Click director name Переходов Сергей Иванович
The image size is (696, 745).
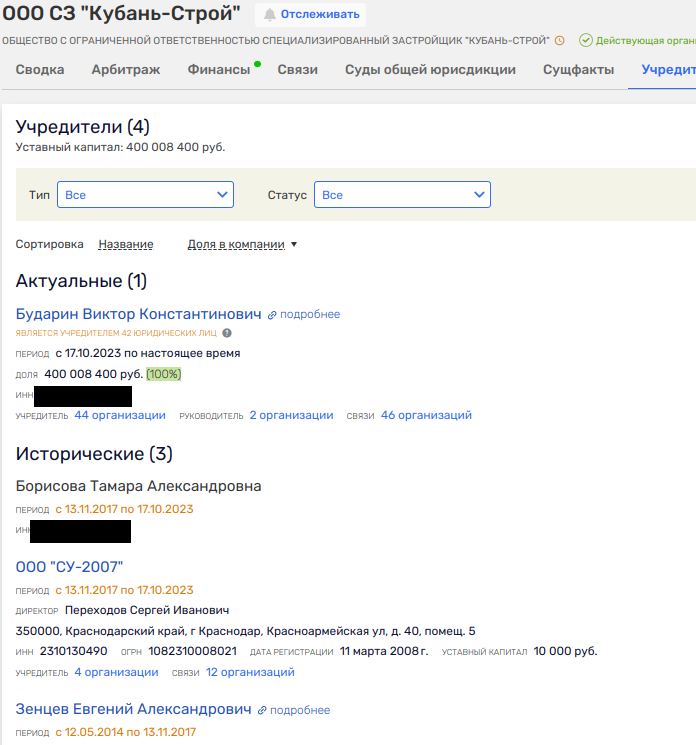pos(147,610)
